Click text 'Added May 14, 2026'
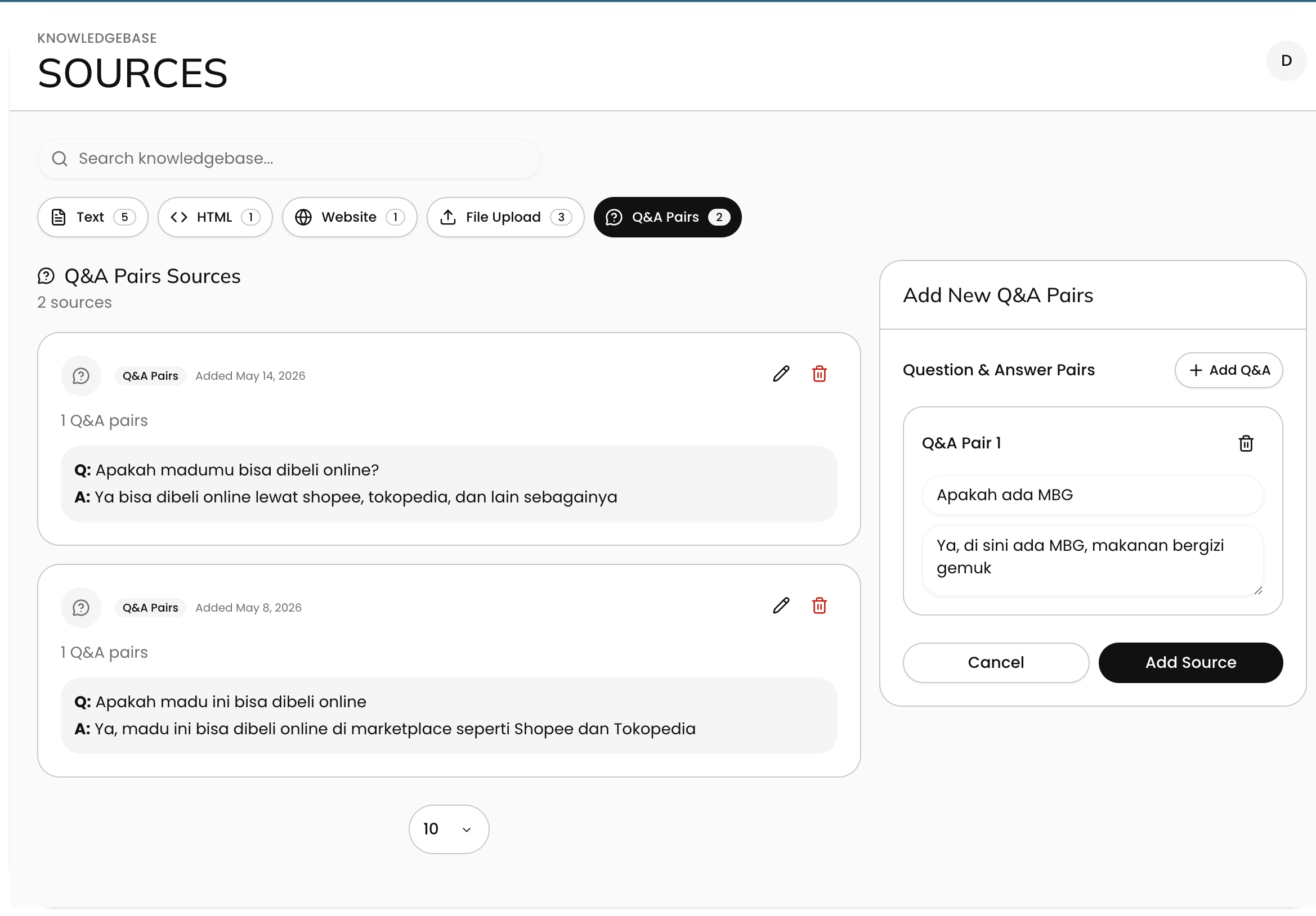Viewport: 1316px width, 916px height. 250,376
